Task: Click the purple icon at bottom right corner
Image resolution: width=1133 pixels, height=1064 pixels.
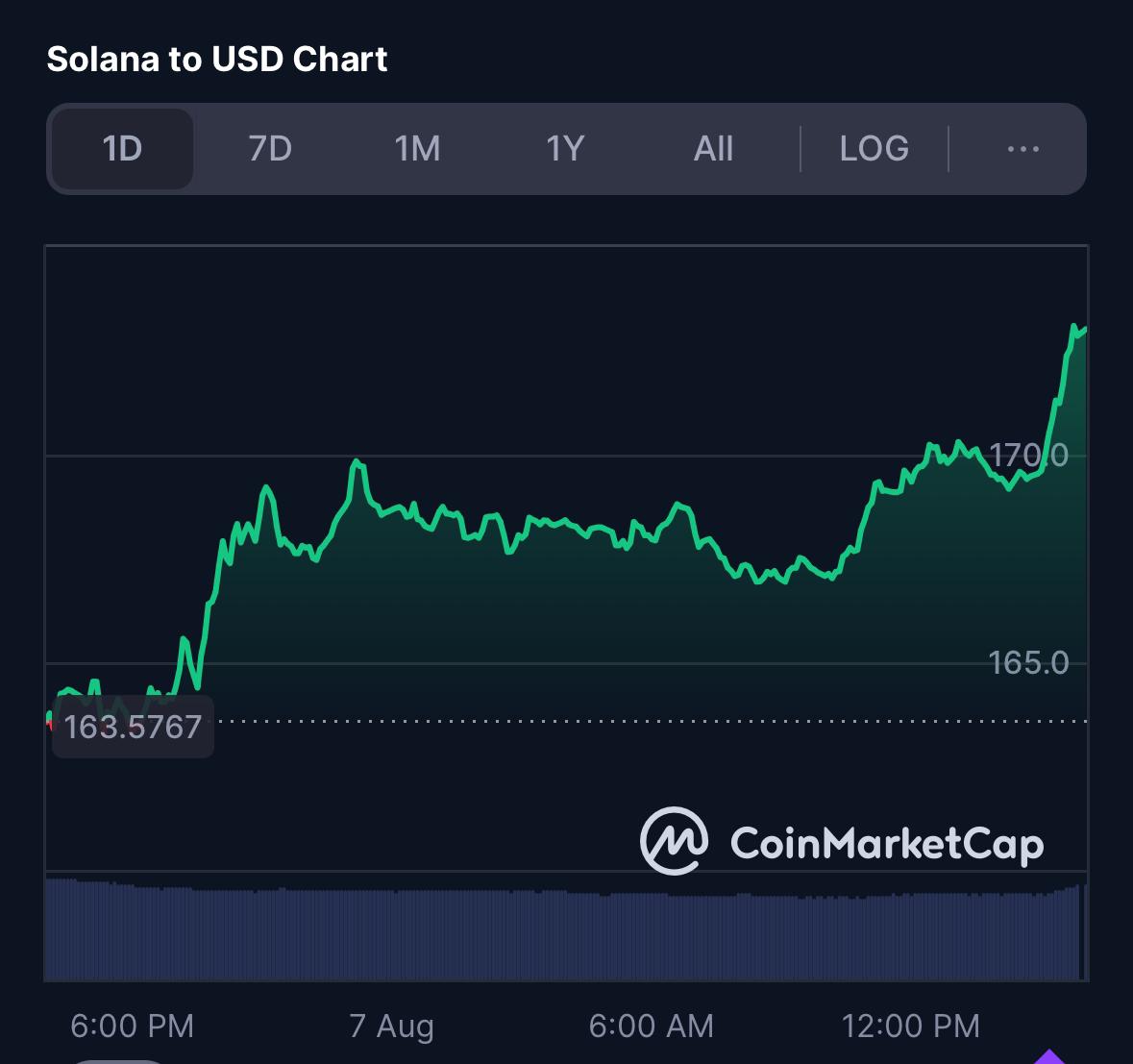Action: [x=1049, y=1056]
